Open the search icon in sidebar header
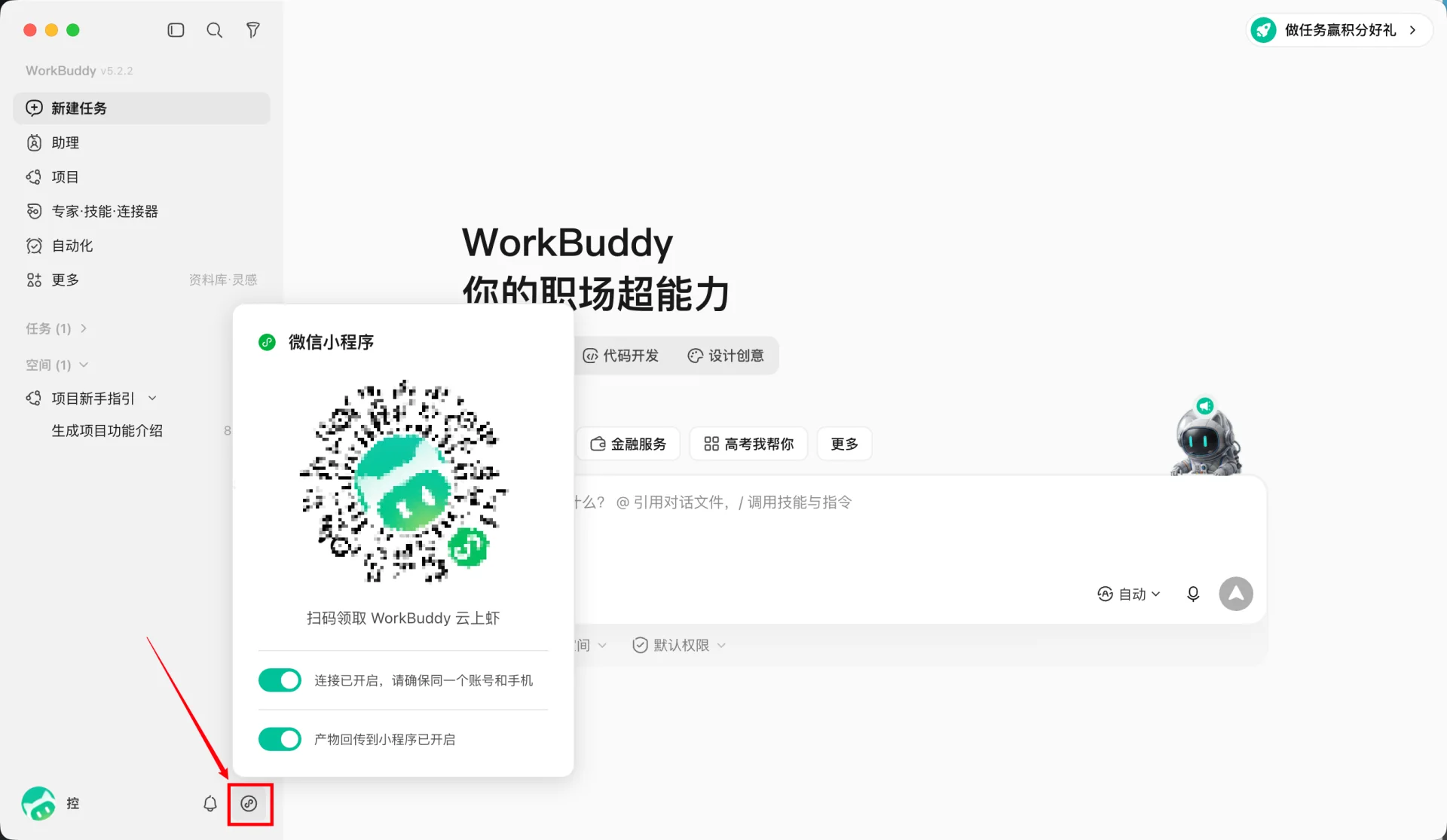The width and height of the screenshot is (1447, 840). [215, 30]
